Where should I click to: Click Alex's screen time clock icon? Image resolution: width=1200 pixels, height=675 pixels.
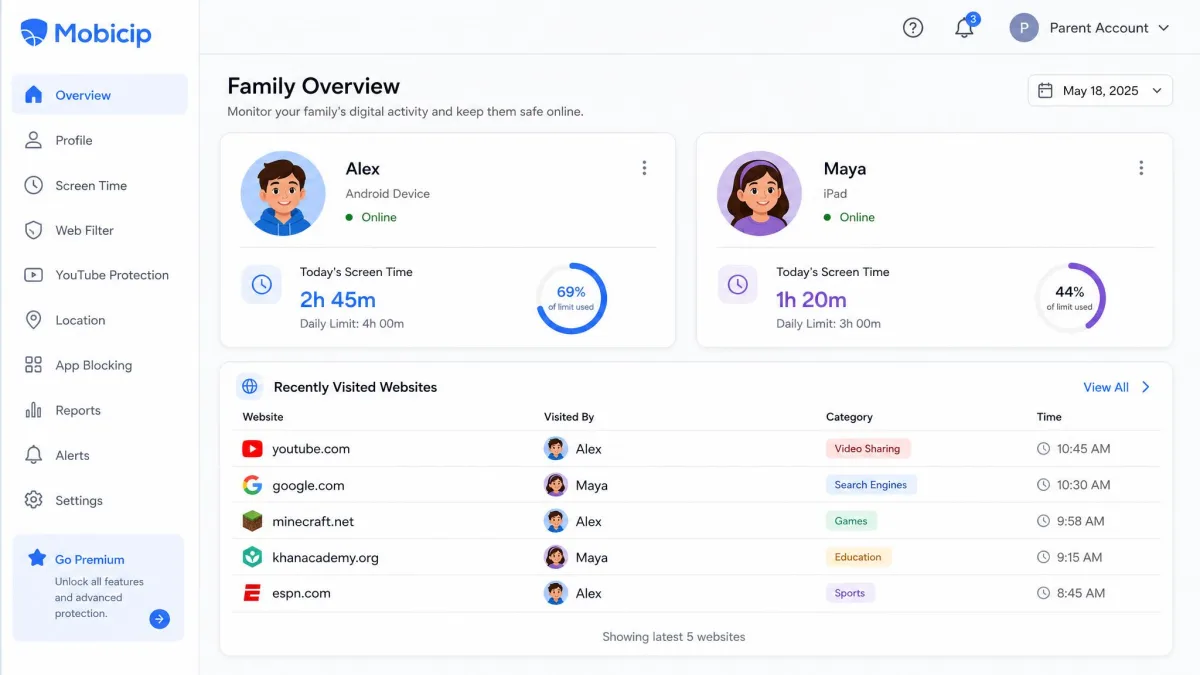point(261,285)
